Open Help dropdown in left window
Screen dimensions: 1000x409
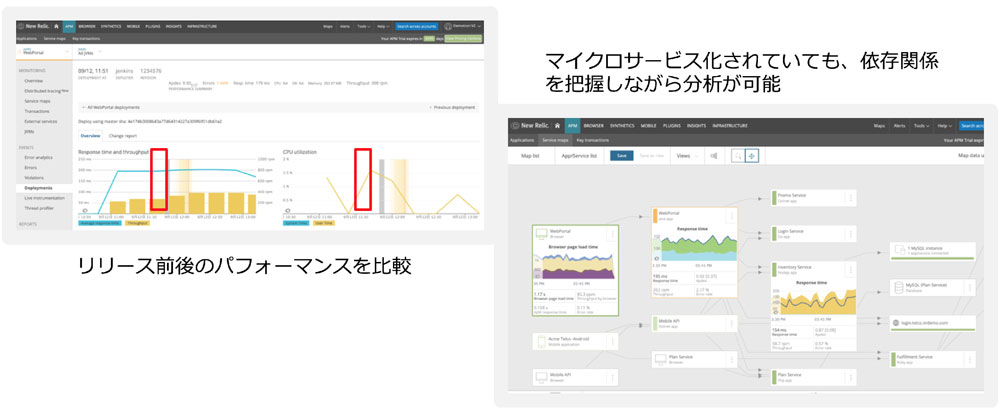382,26
